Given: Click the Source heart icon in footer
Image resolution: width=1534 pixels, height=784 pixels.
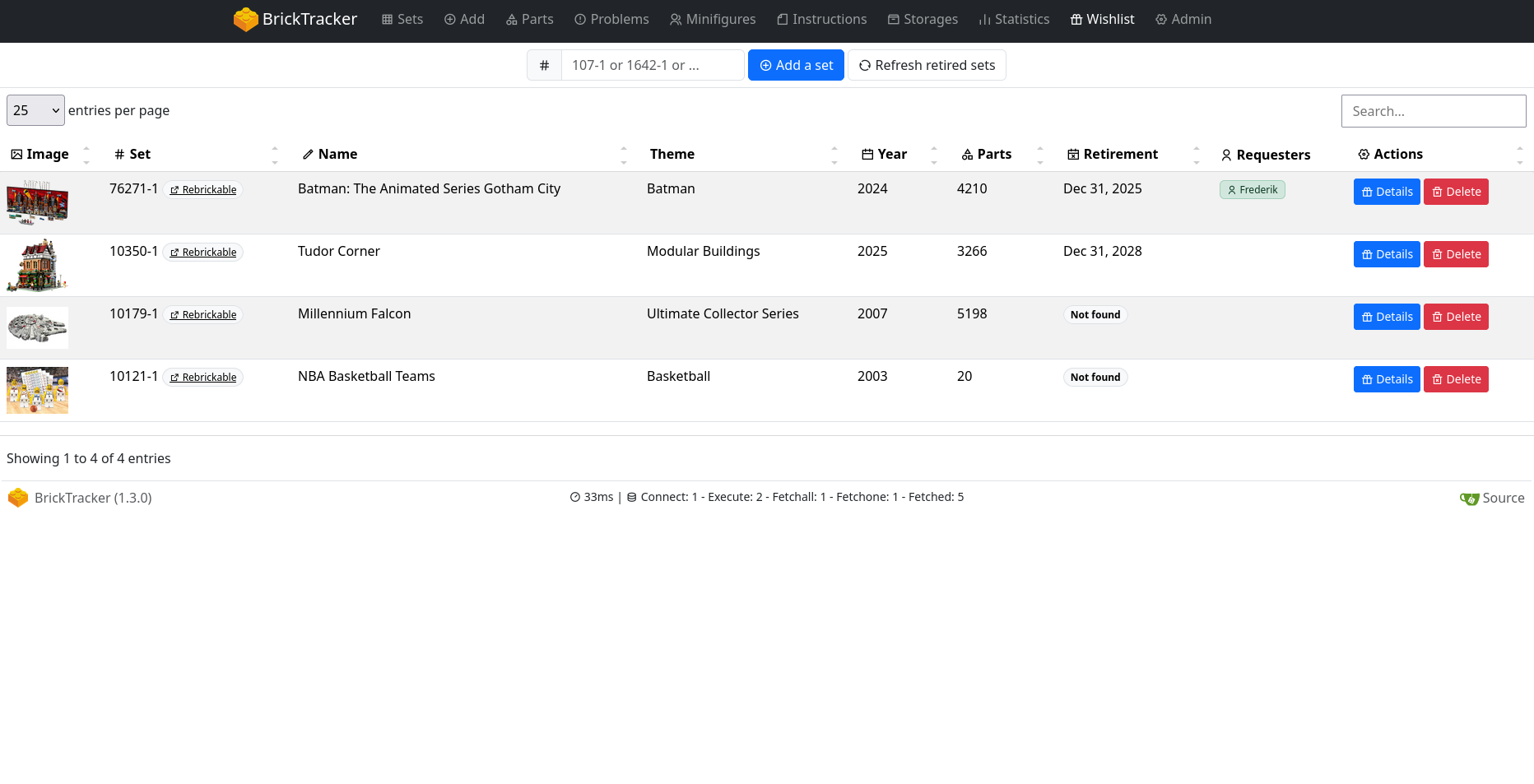Looking at the screenshot, I should pyautogui.click(x=1469, y=499).
